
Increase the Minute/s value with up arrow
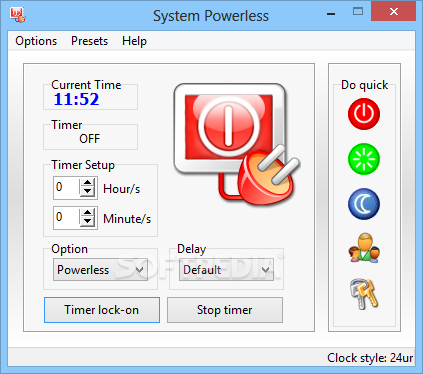click(x=88, y=213)
